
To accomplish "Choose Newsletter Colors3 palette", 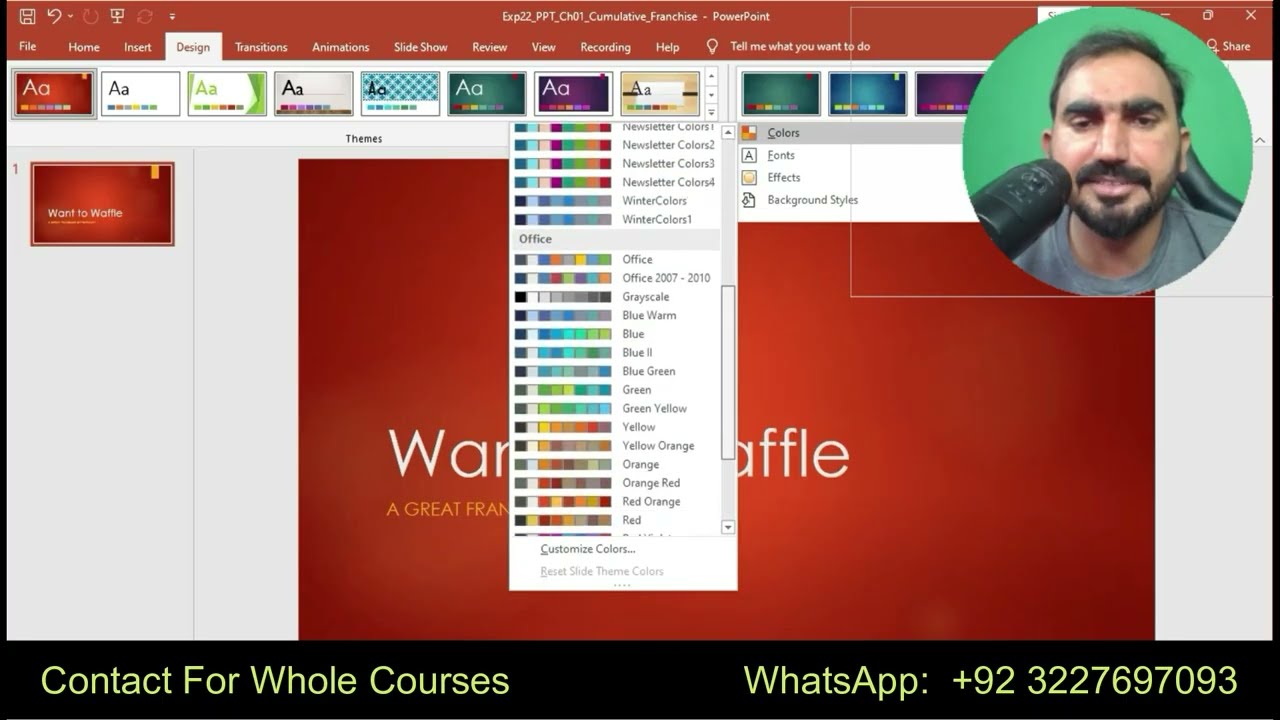I will (615, 163).
